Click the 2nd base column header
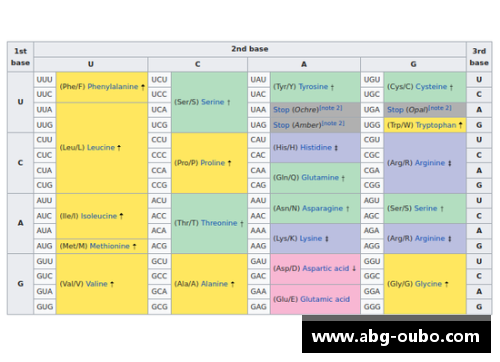500x362 pixels. click(250, 49)
